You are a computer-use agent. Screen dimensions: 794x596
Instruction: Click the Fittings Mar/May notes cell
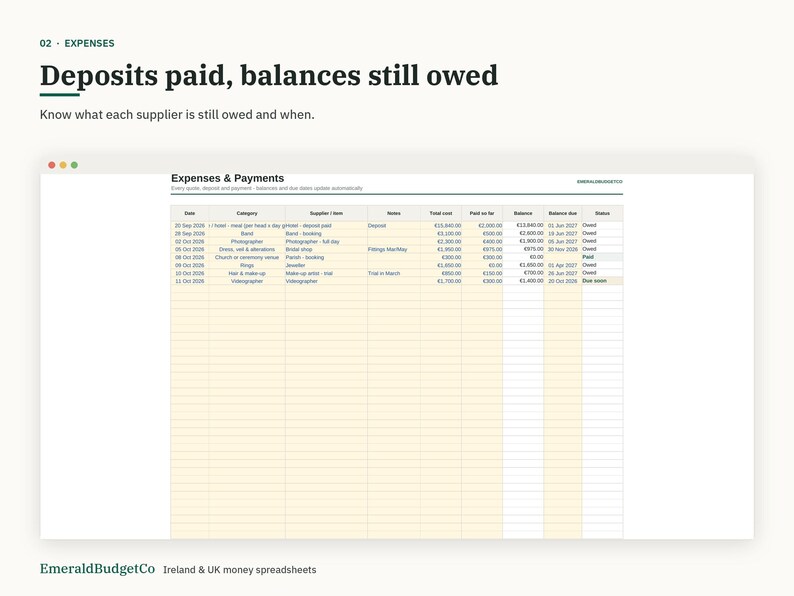[393, 249]
